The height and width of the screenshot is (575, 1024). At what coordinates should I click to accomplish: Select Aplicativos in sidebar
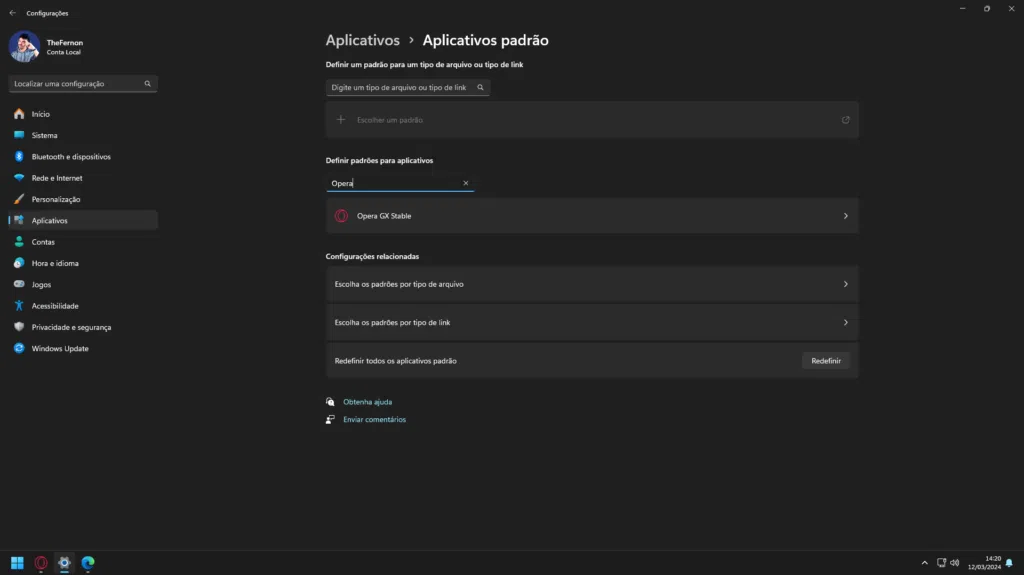pos(83,220)
